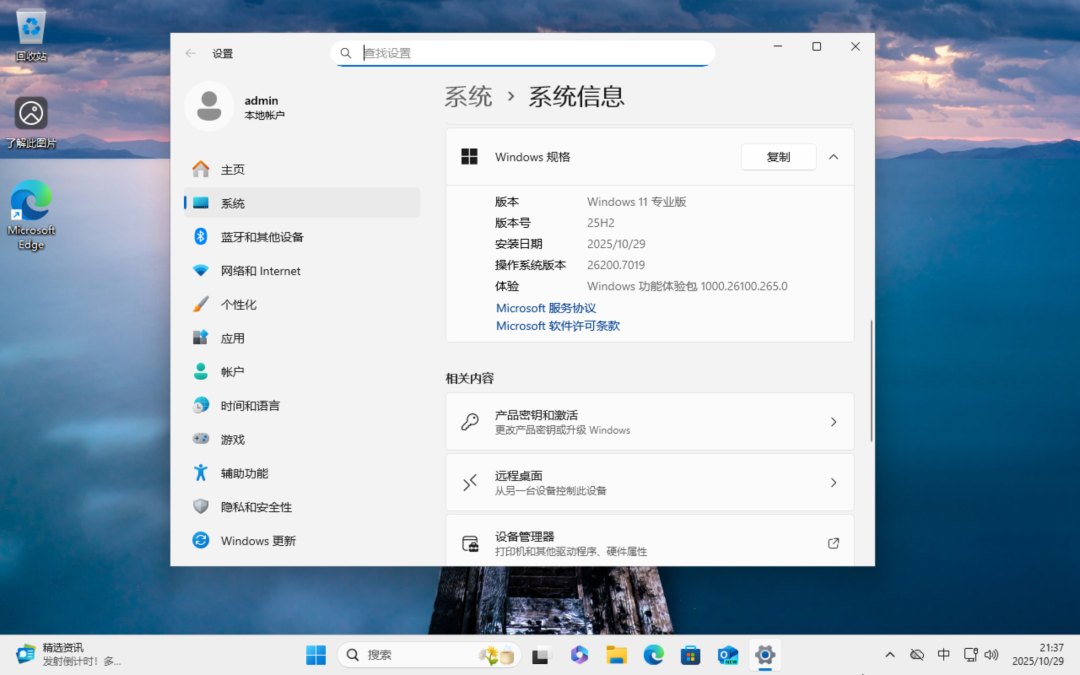Click the settings page scrollbar

coord(871,381)
